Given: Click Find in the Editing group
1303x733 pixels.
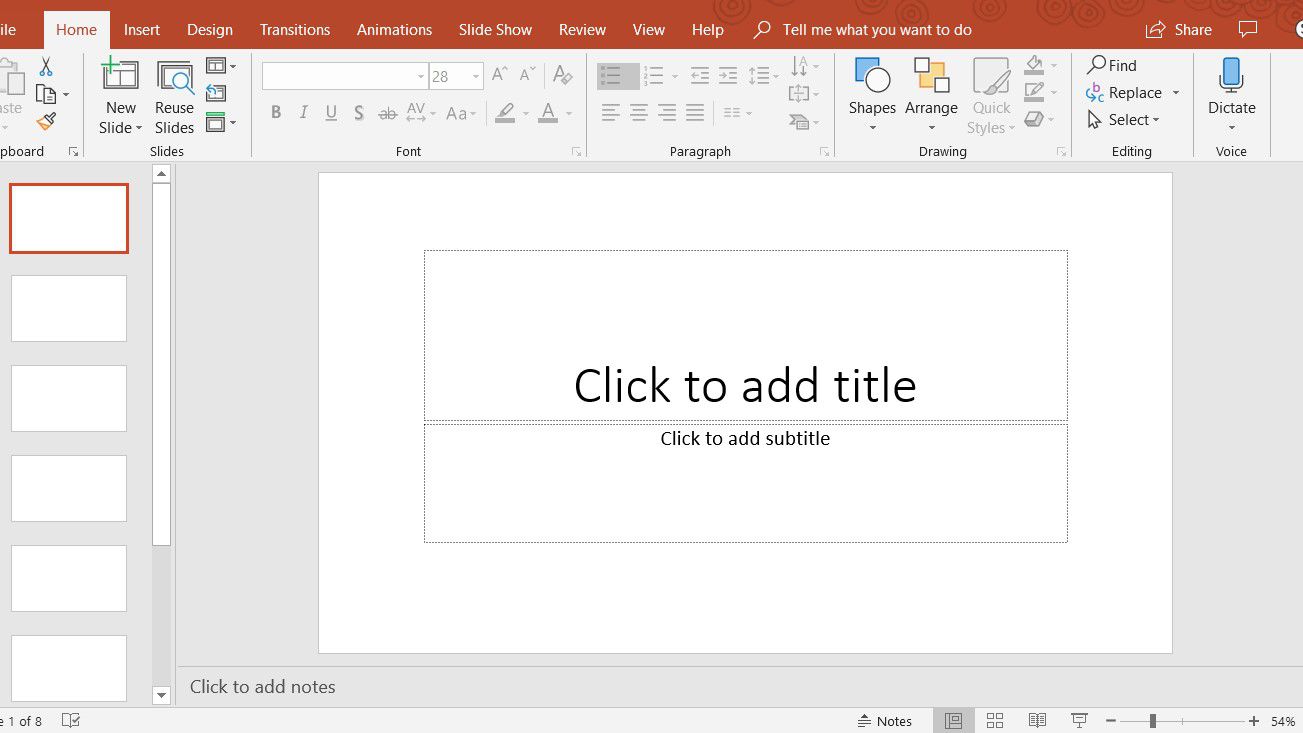Looking at the screenshot, I should [1112, 65].
